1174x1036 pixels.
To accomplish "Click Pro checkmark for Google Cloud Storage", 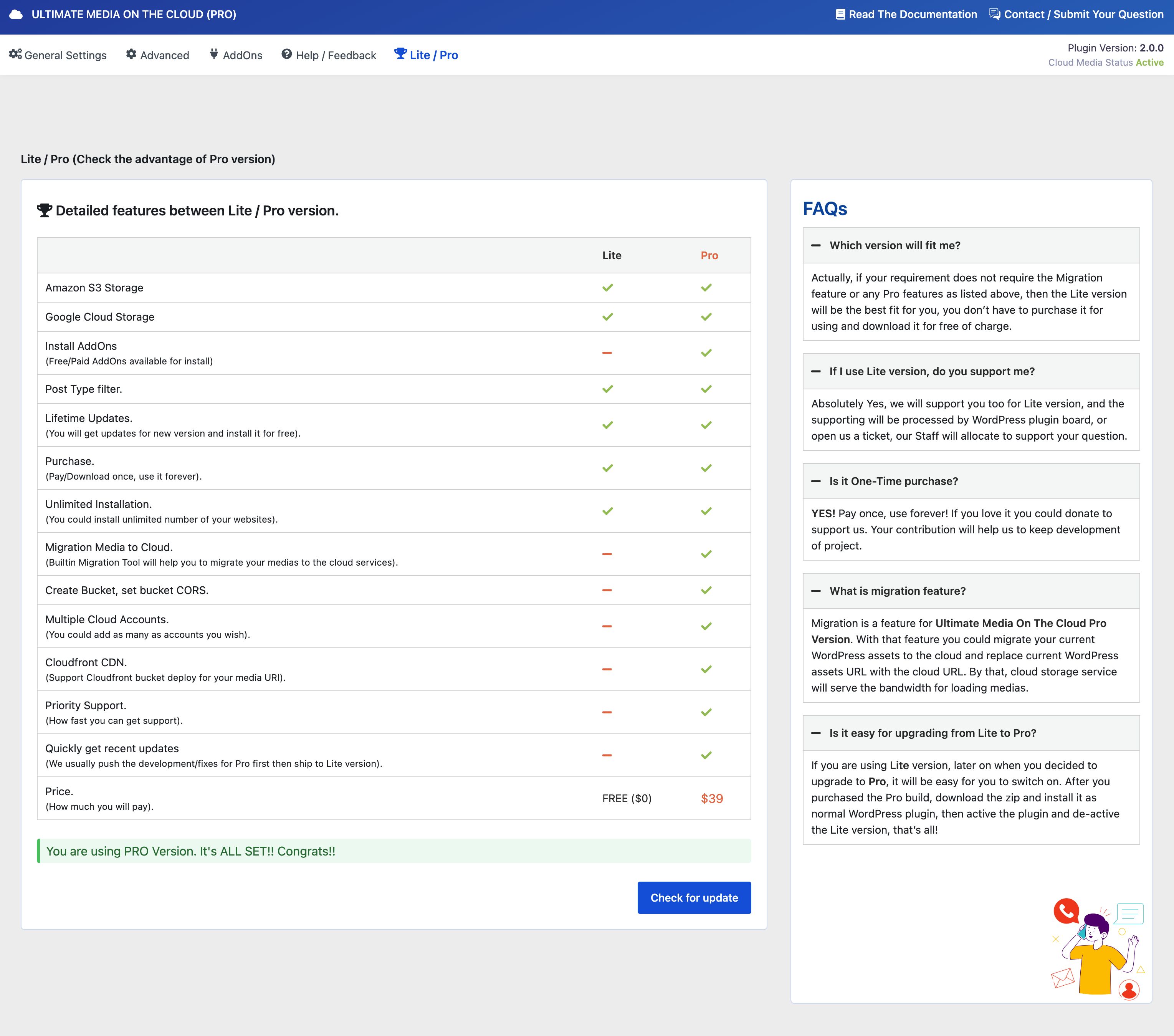I will click(x=706, y=317).
